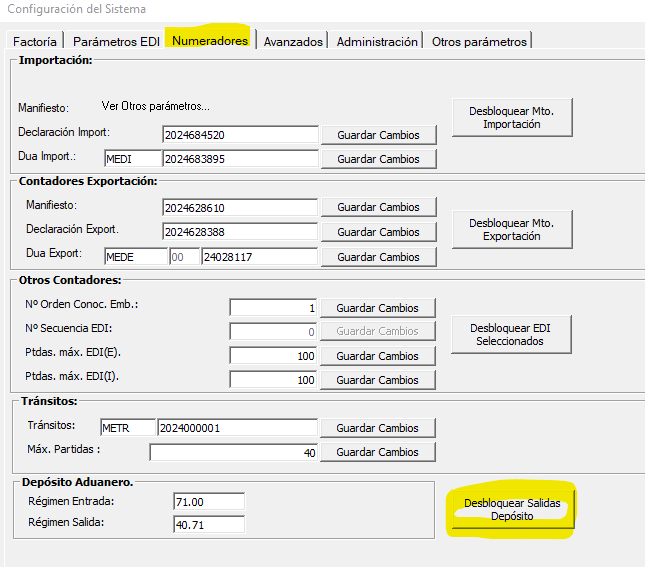Click the Tránsitos METR prefix field
Screen dimensions: 645x567
point(126,428)
